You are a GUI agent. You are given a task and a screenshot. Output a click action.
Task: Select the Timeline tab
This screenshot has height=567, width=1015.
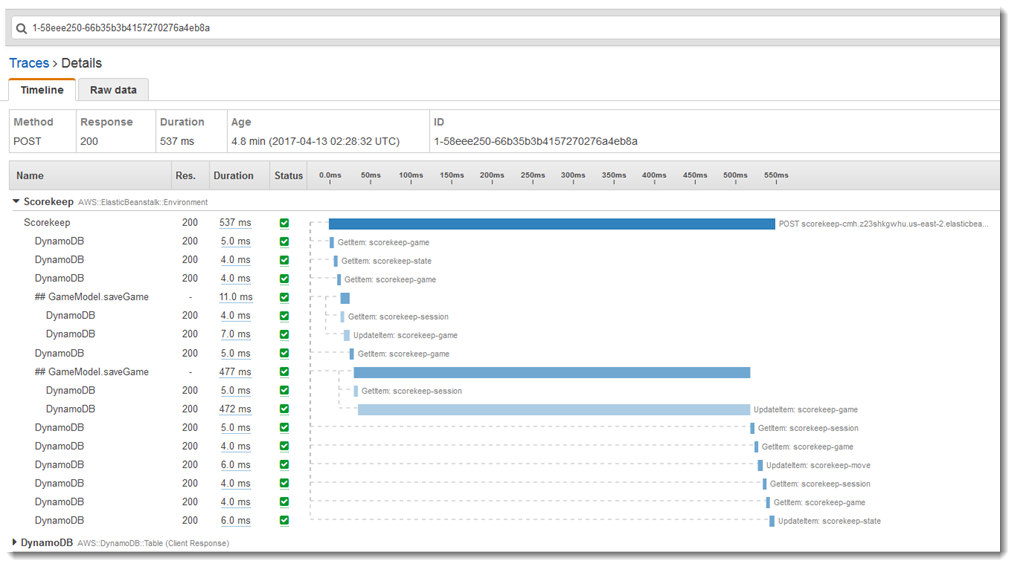(x=42, y=90)
